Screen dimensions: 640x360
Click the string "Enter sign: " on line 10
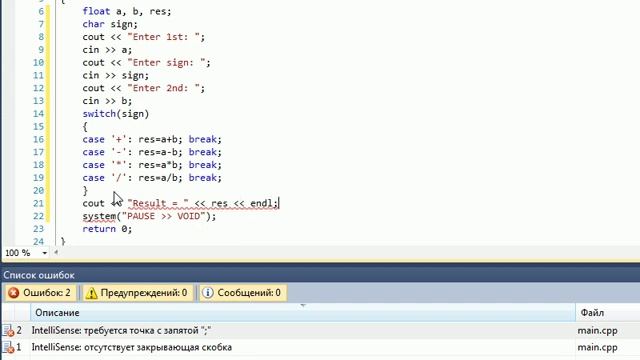pos(166,62)
